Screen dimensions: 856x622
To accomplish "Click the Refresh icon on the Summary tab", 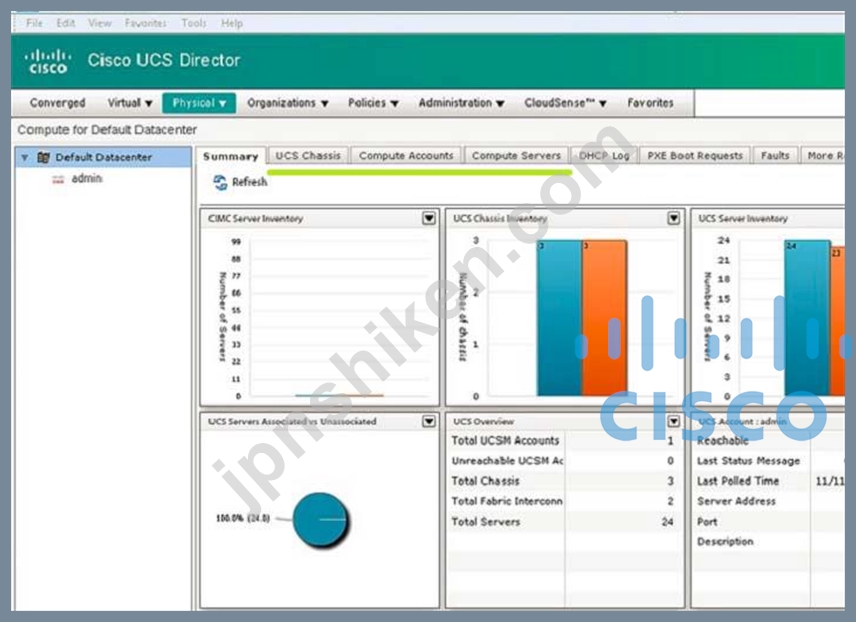I will (x=220, y=182).
